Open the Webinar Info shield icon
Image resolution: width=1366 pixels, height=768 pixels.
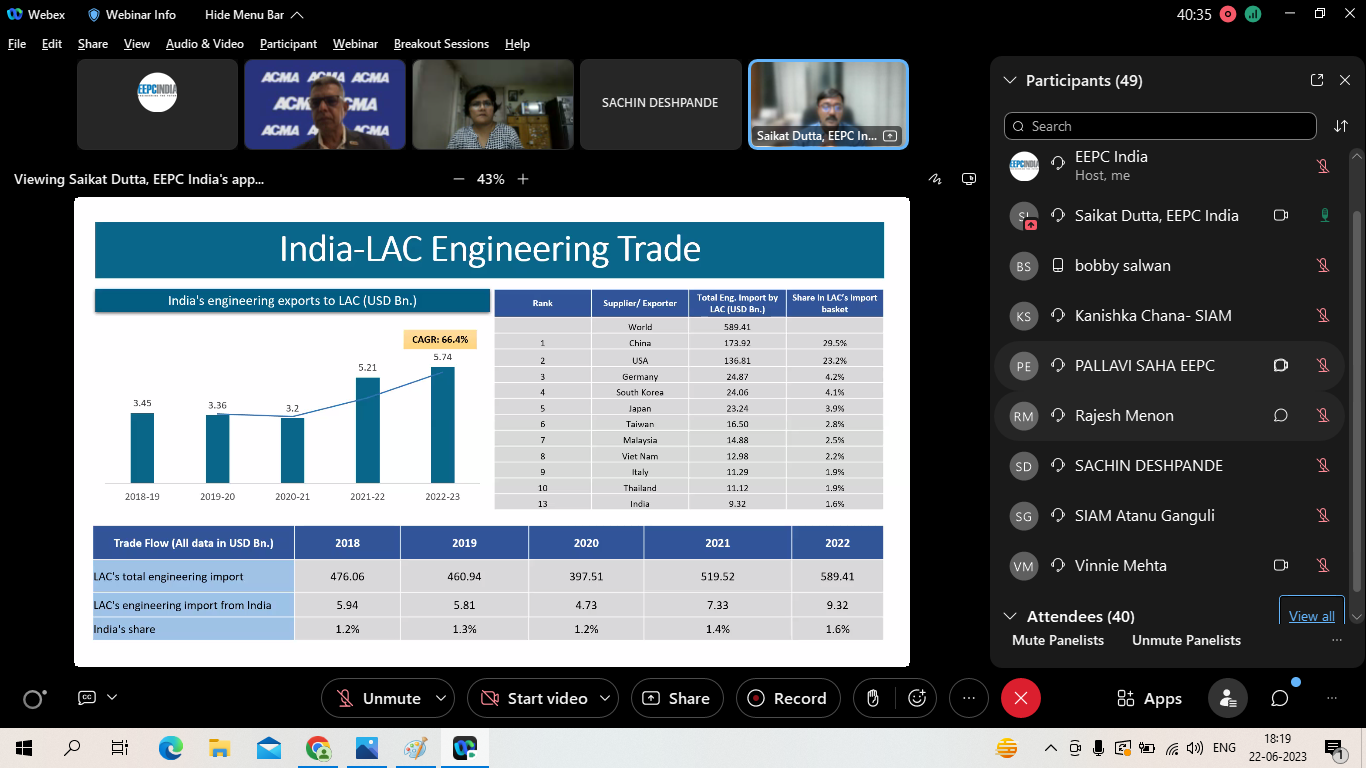(94, 15)
